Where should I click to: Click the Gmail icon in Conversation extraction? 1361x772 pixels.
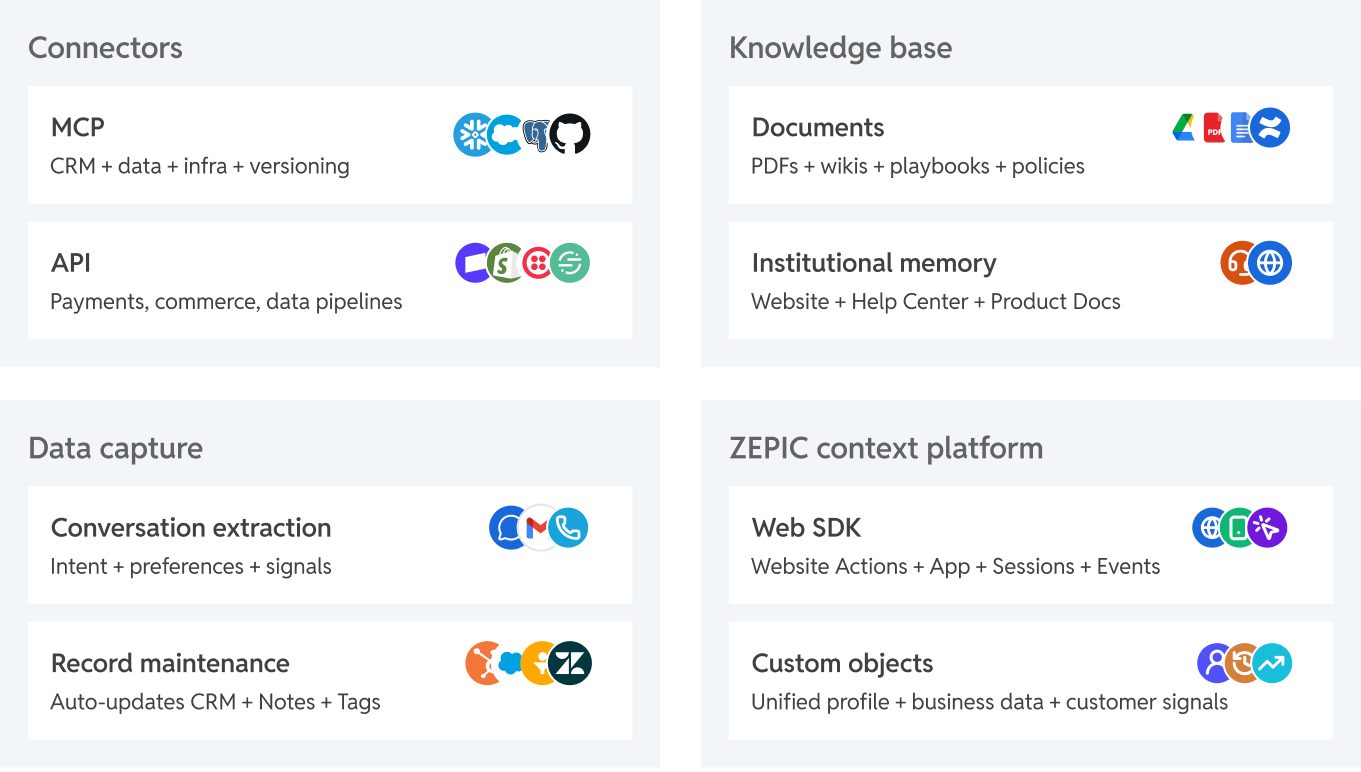538,527
